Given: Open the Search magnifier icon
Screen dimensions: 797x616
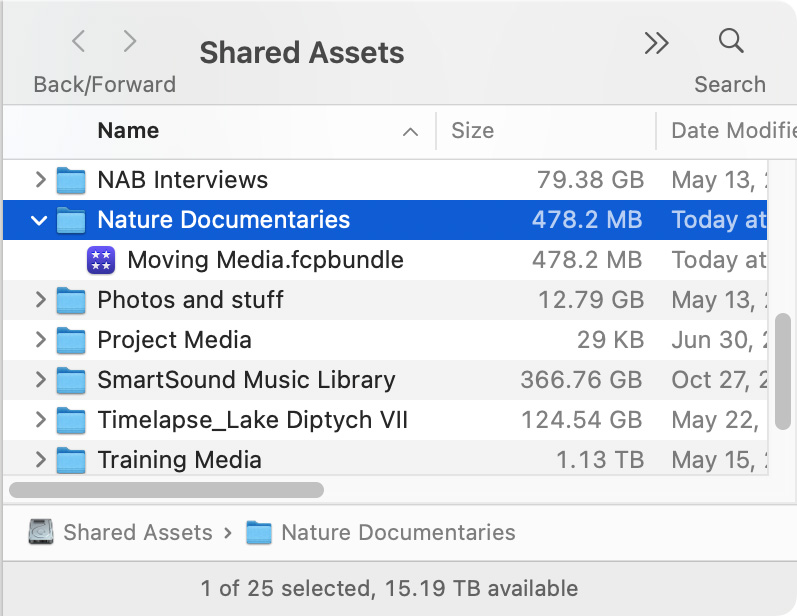Looking at the screenshot, I should coord(731,41).
